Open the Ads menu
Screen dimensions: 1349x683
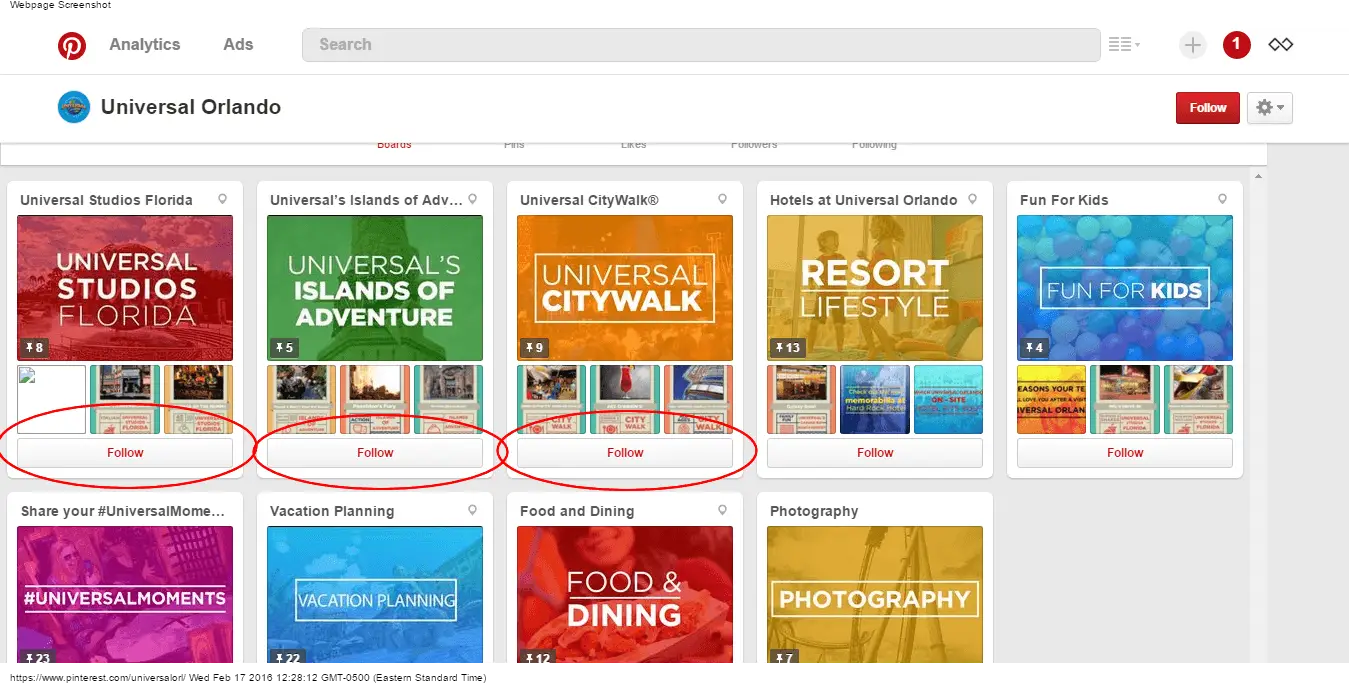(x=238, y=45)
